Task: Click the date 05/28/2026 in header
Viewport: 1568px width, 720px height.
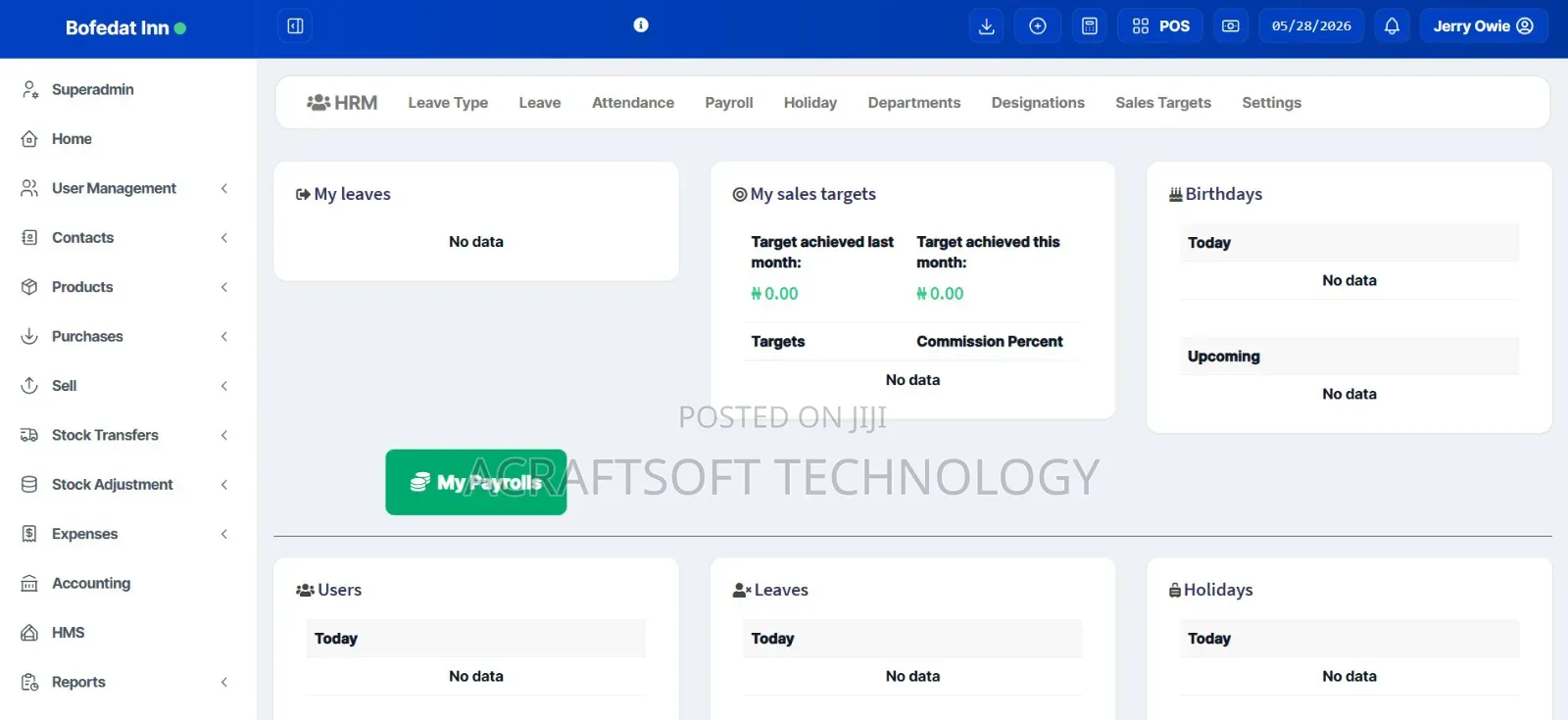Action: coord(1311,26)
